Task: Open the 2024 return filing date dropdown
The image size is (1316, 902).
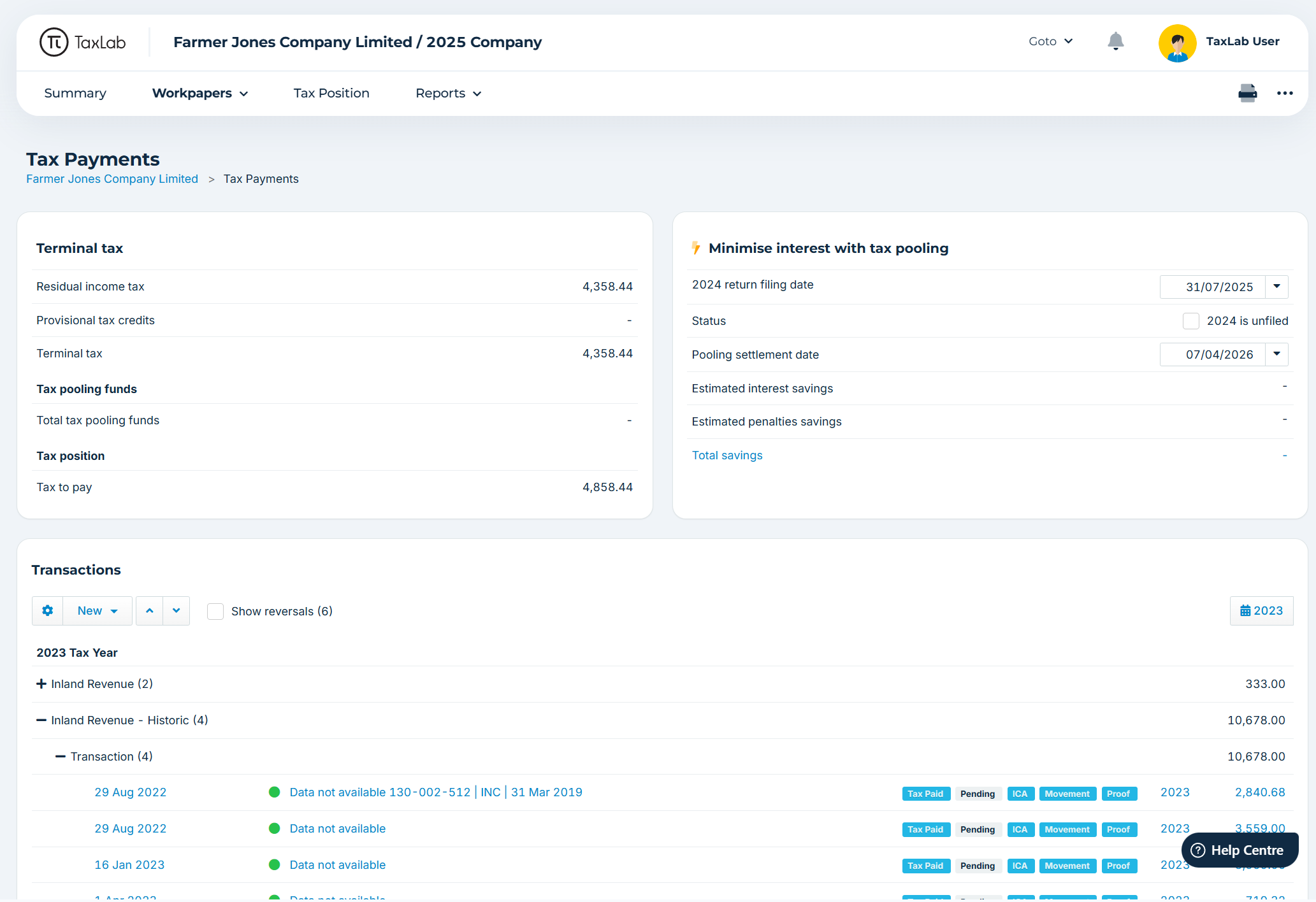Action: tap(1276, 287)
